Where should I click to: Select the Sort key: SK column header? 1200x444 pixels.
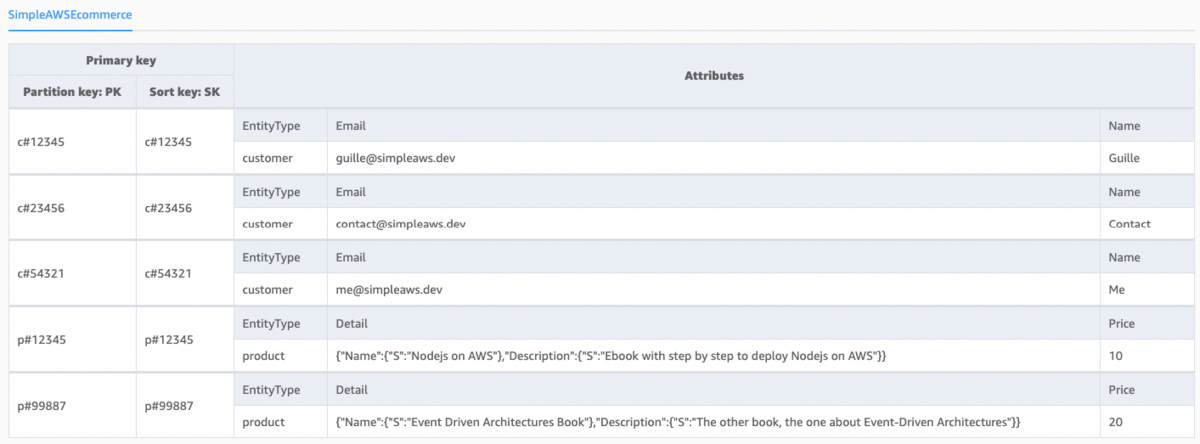185,92
